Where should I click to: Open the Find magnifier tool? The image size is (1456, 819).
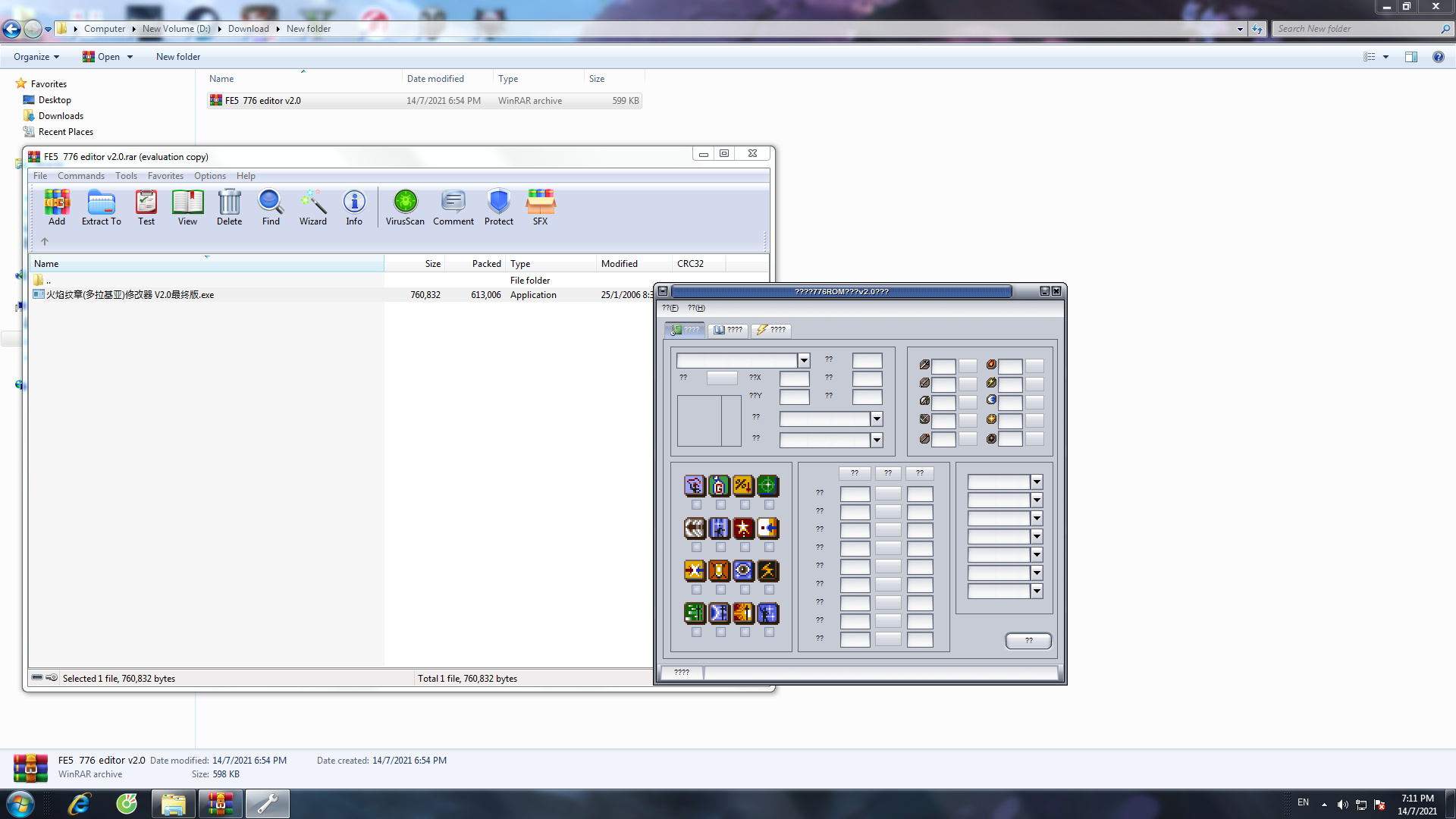click(271, 207)
